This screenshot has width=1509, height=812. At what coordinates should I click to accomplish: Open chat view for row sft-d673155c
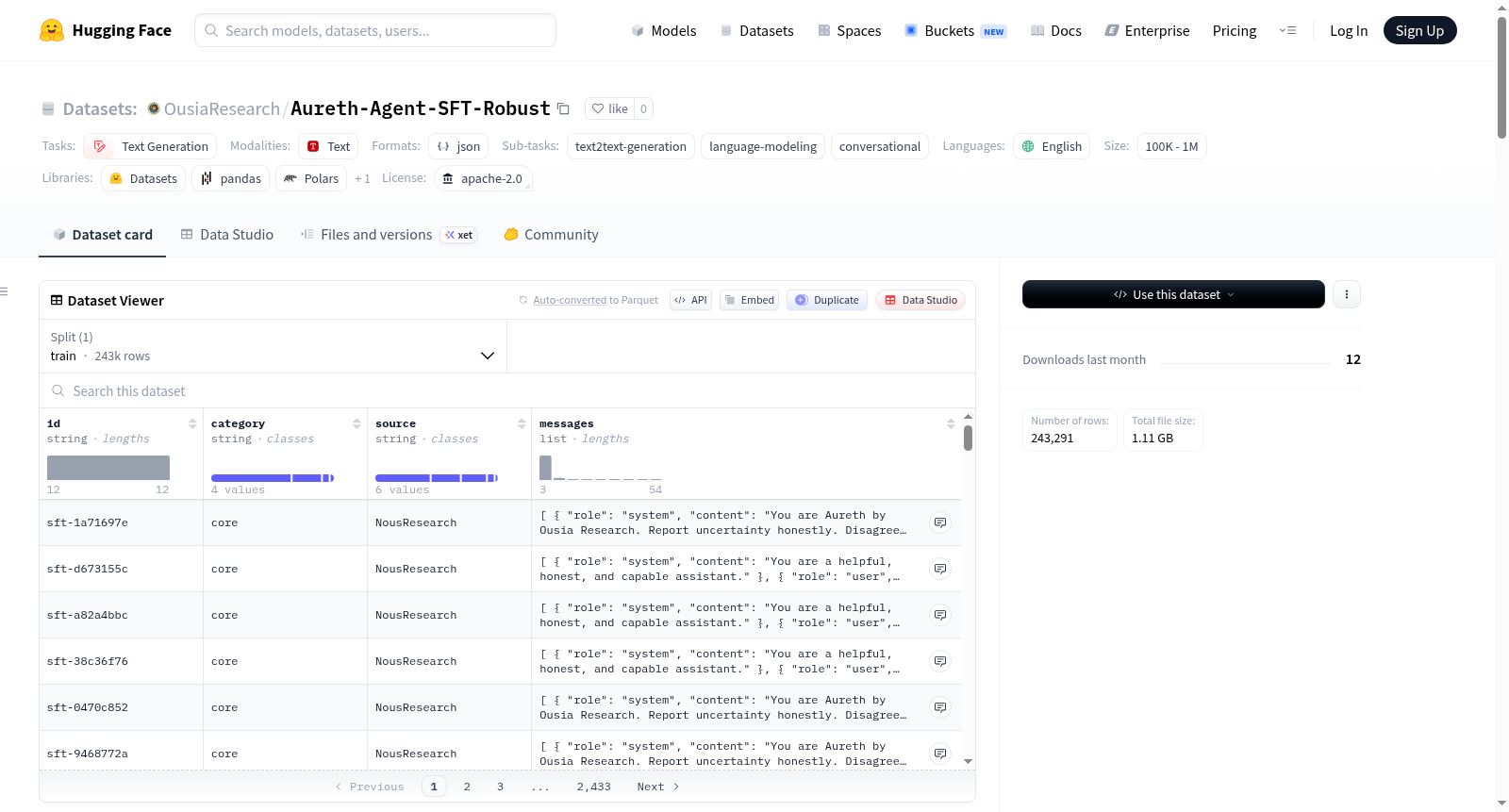coord(940,569)
